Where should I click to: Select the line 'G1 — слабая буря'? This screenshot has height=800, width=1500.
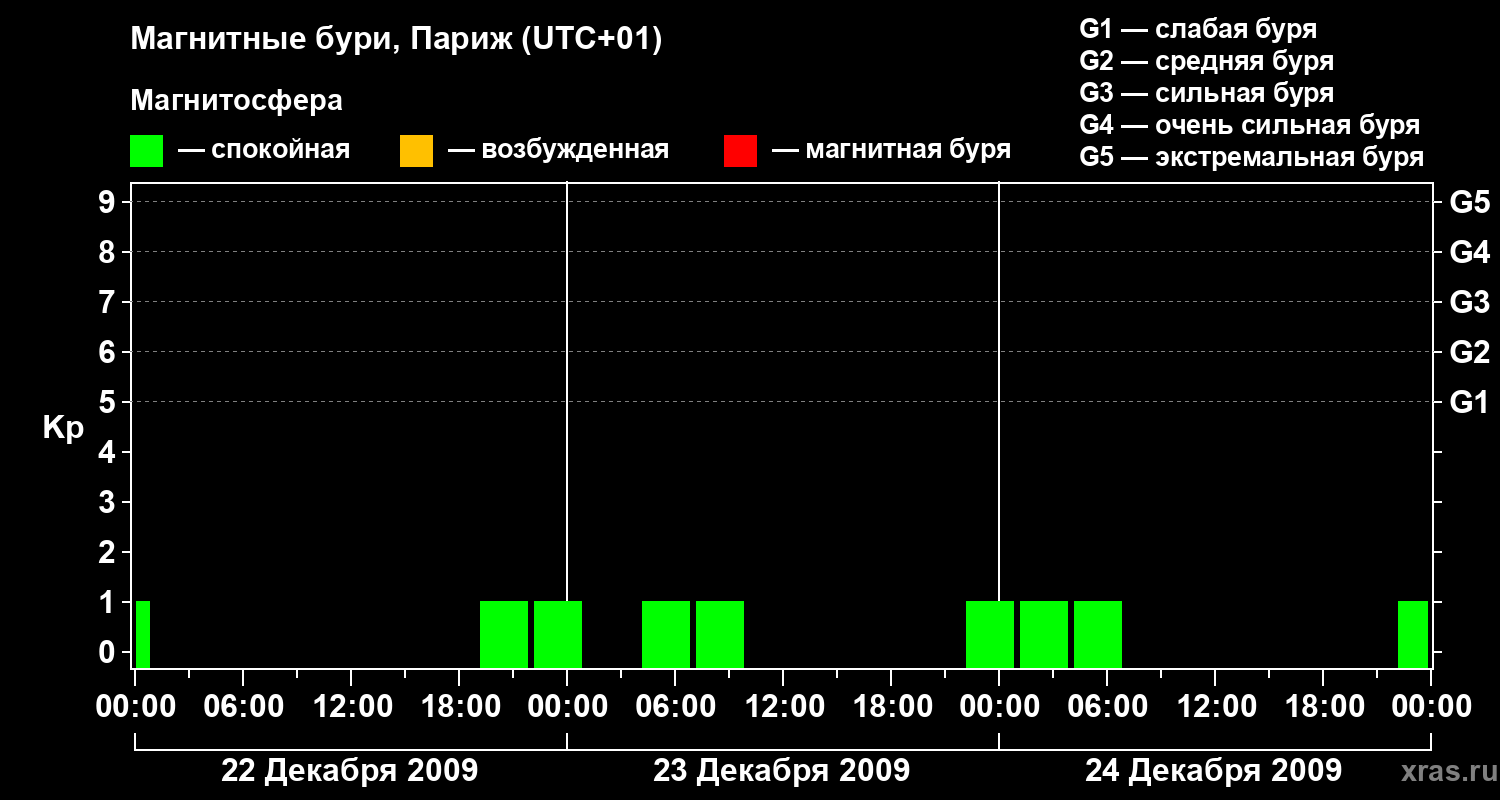(x=1198, y=28)
